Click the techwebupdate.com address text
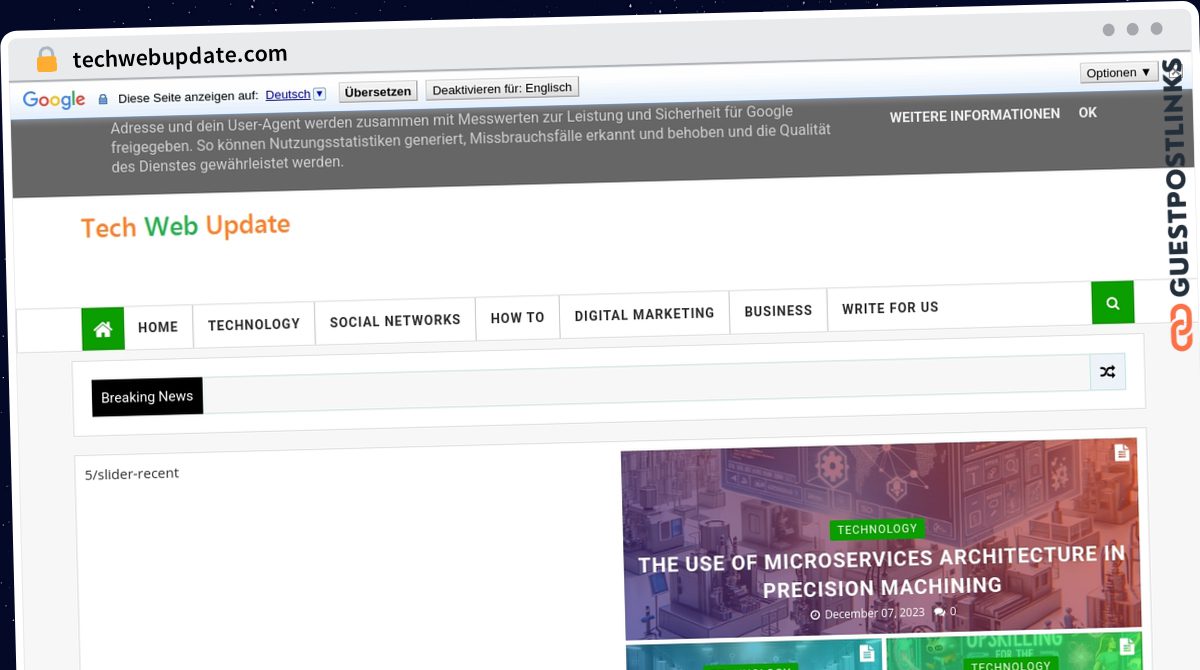Viewport: 1200px width, 670px height. pos(180,56)
